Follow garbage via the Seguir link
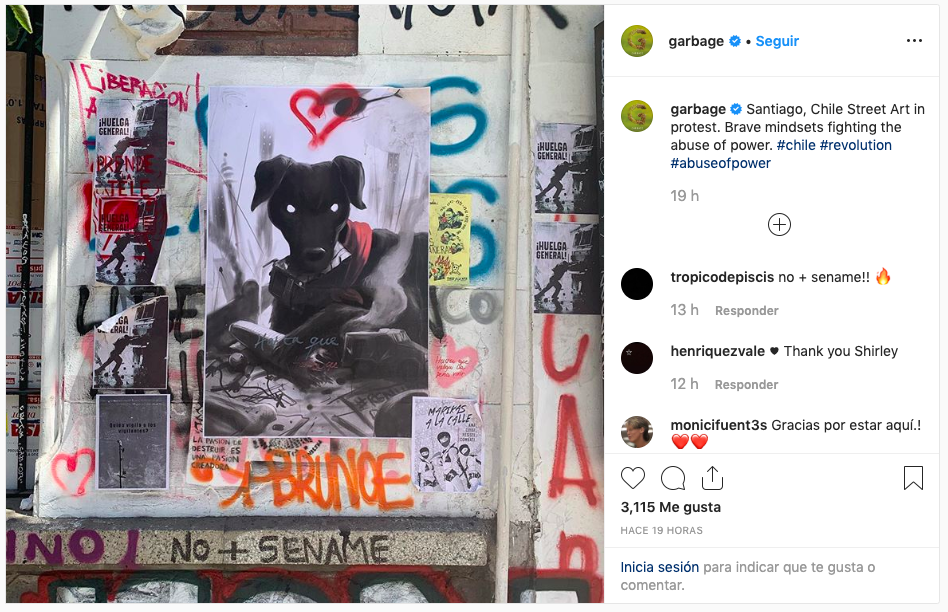This screenshot has width=948, height=612. pos(777,41)
